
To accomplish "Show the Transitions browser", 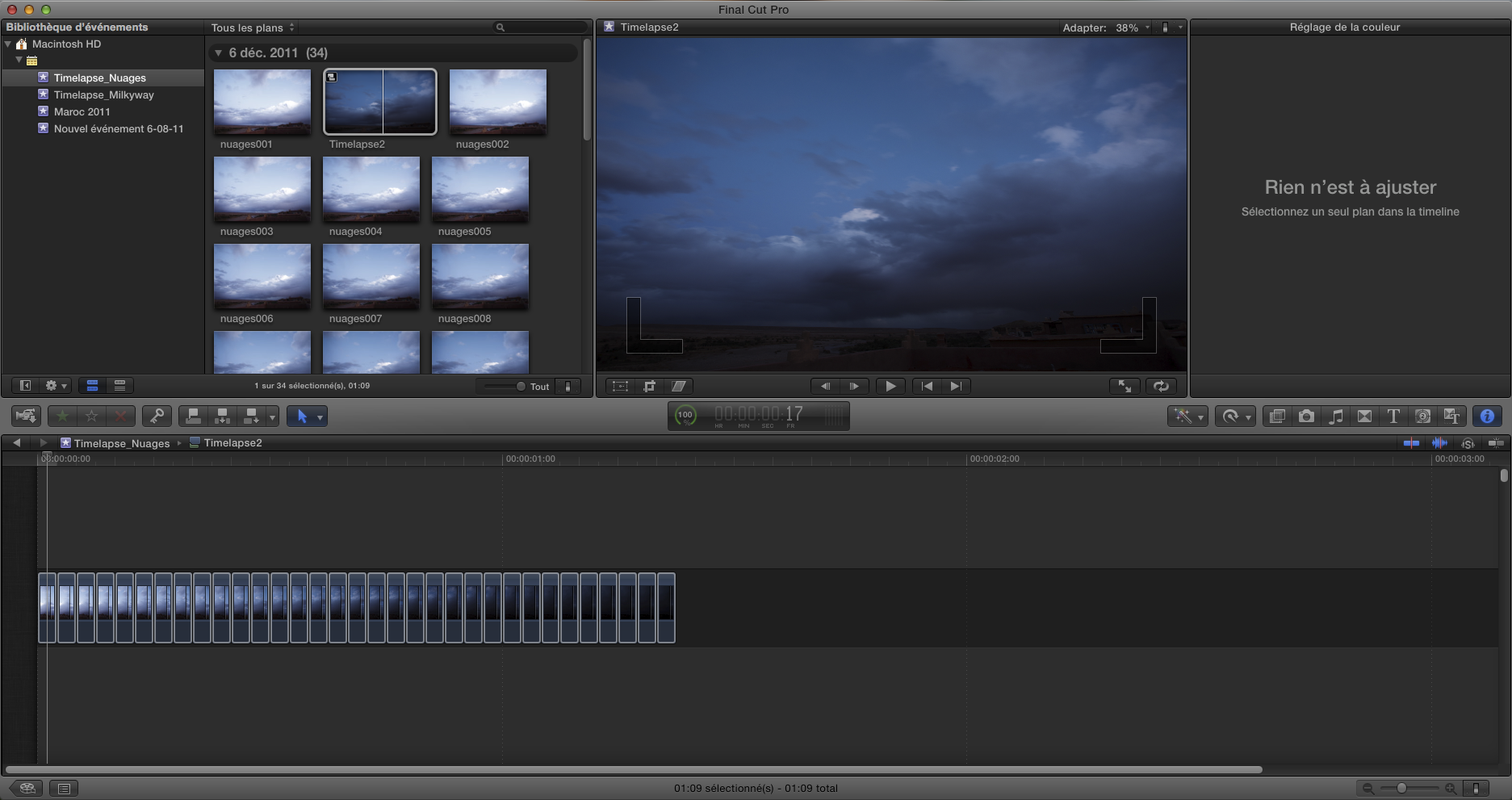I will click(1364, 417).
